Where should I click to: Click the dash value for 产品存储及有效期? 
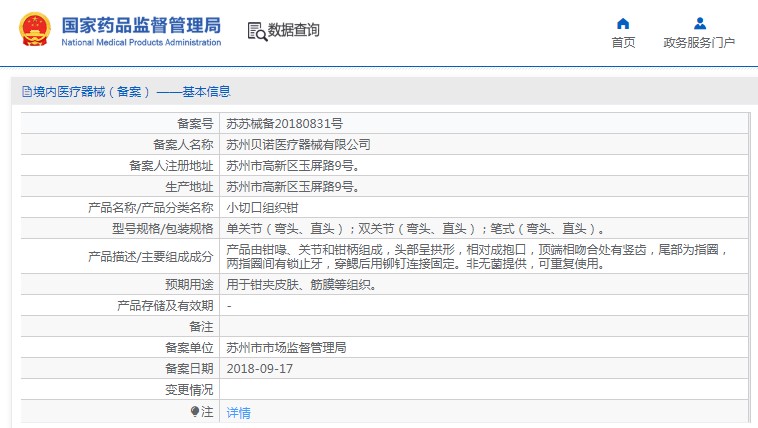point(229,306)
